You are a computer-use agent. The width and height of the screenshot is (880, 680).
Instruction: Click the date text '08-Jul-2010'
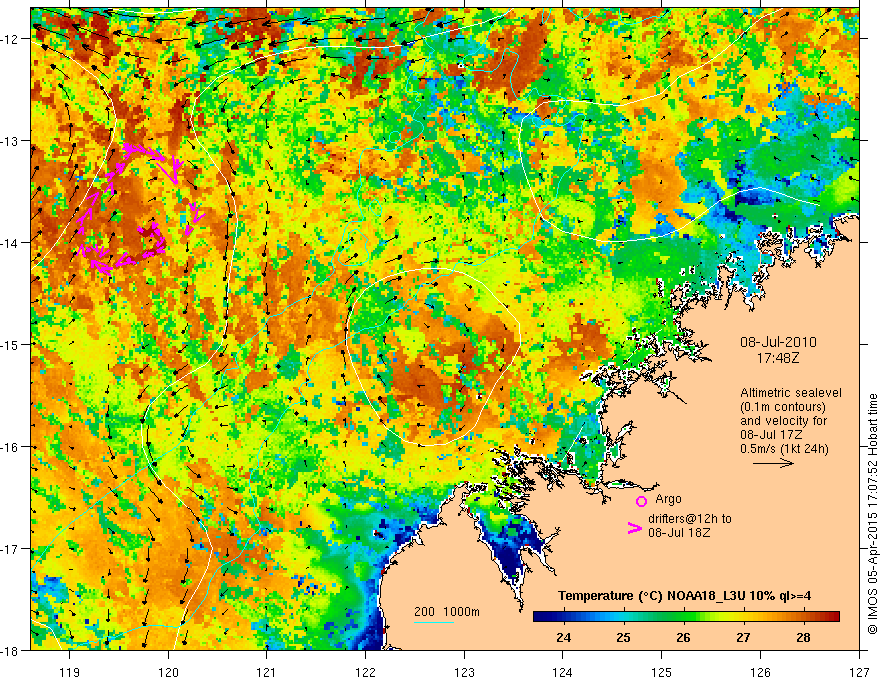(x=778, y=342)
